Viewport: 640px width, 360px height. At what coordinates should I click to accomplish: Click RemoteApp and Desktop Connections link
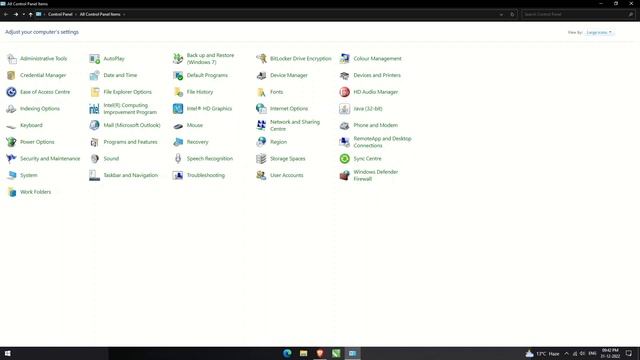(x=382, y=142)
